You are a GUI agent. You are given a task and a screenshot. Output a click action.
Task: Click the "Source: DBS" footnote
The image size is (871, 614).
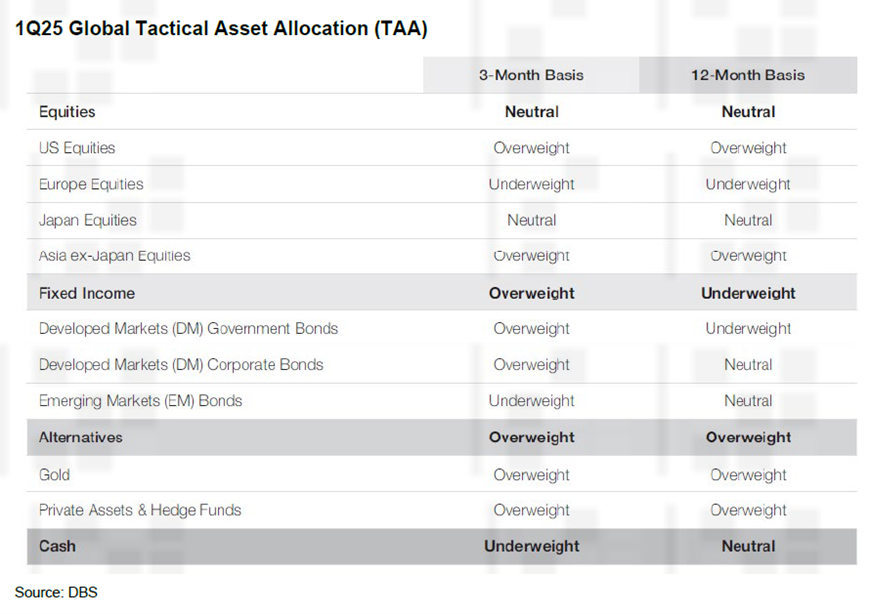pyautogui.click(x=56, y=592)
